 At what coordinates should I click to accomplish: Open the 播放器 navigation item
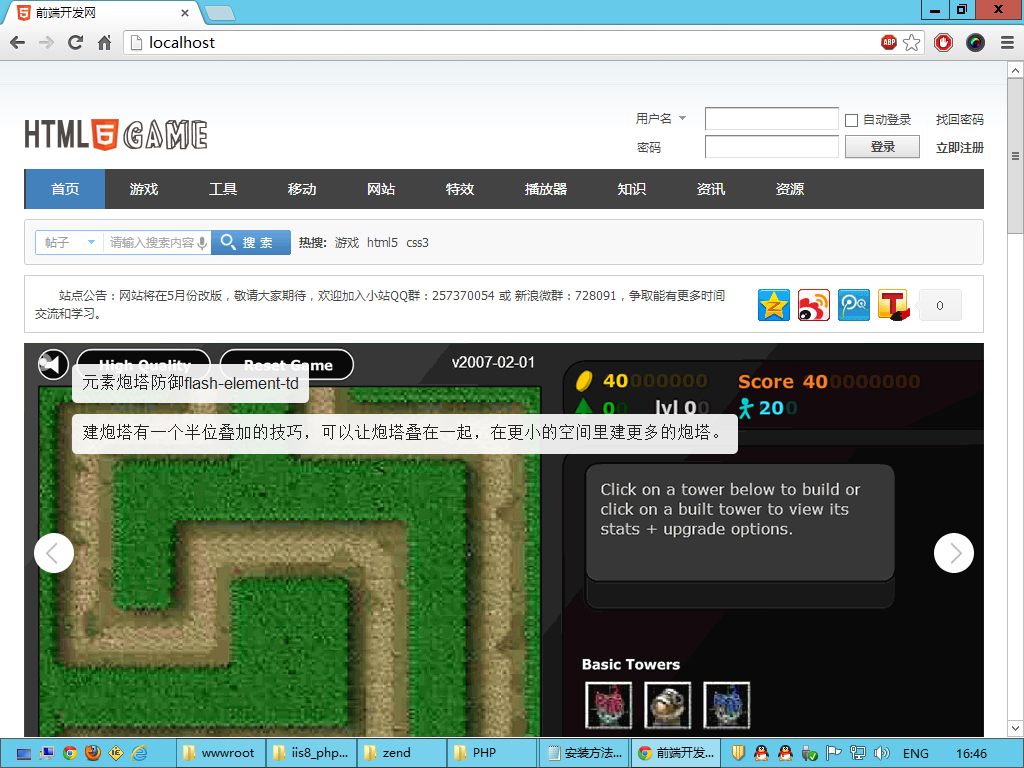[546, 189]
